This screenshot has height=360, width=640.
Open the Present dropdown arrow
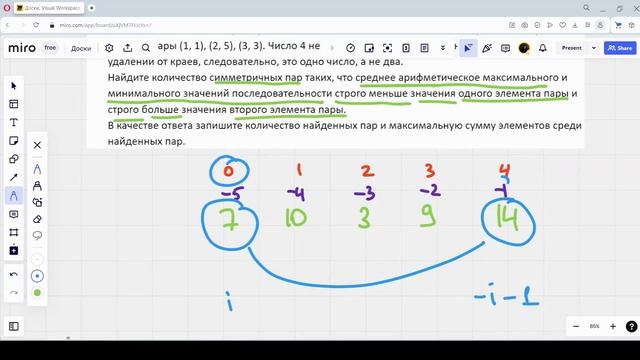(594, 48)
